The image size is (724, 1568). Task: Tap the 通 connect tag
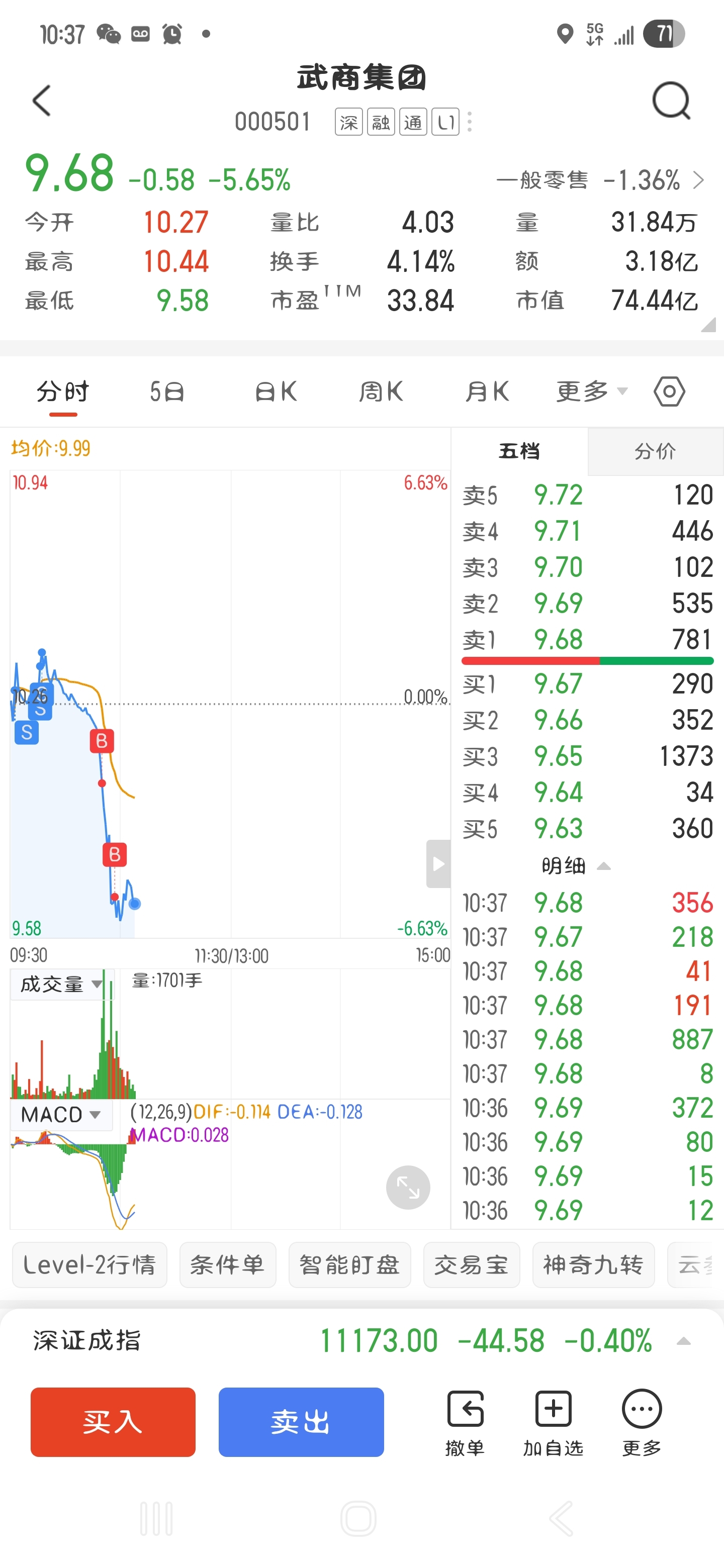coord(413,122)
